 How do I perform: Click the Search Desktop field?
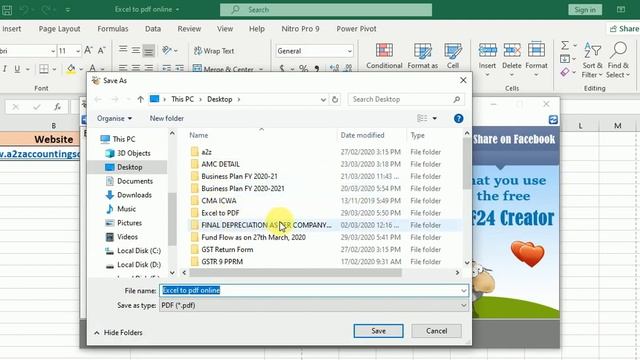[406, 99]
